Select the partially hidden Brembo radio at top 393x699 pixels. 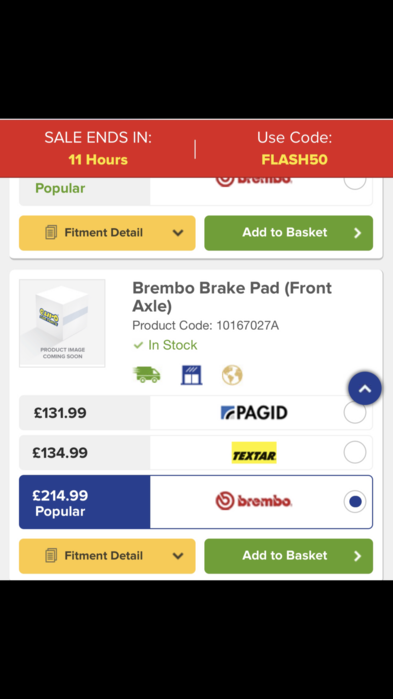click(355, 181)
